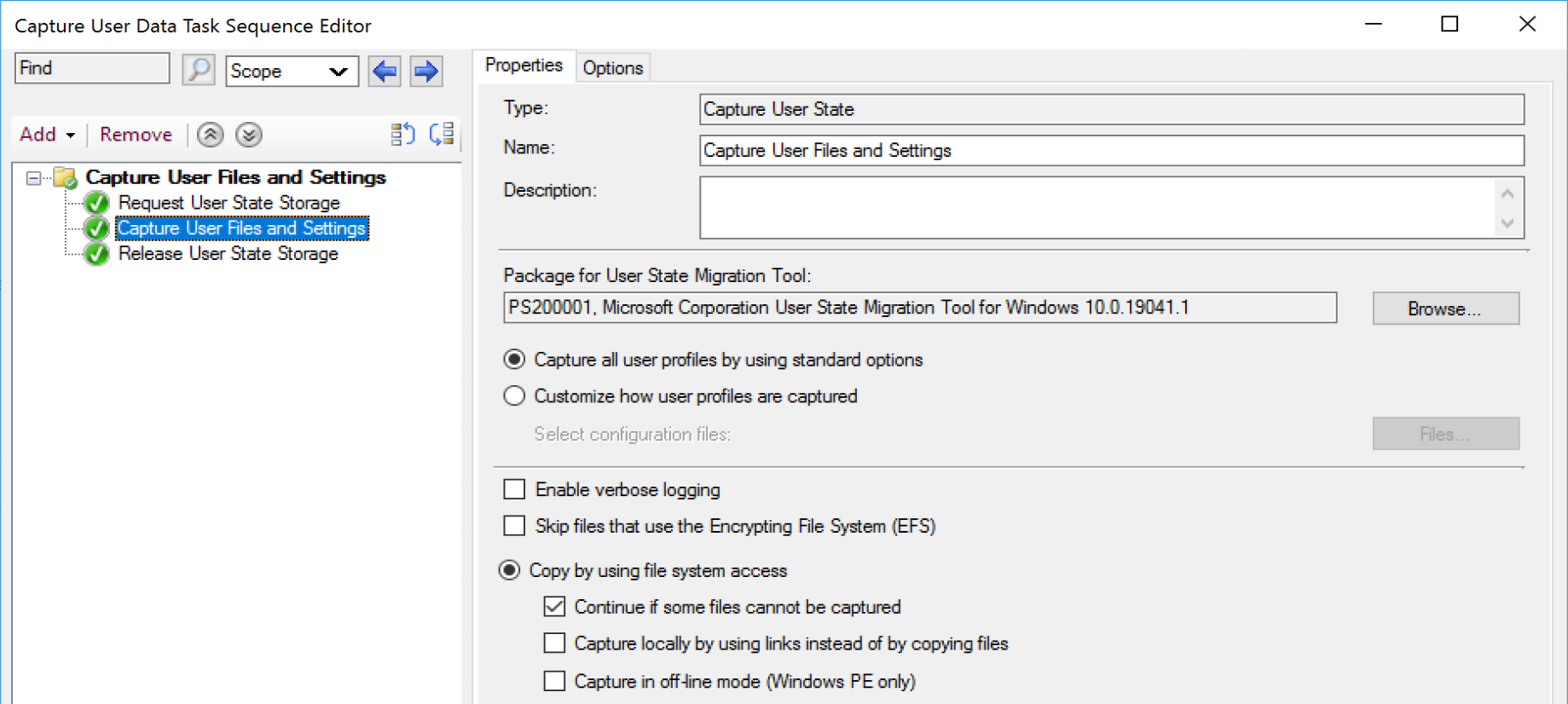Switch to the Options tab
The image size is (1568, 704).
(x=612, y=68)
